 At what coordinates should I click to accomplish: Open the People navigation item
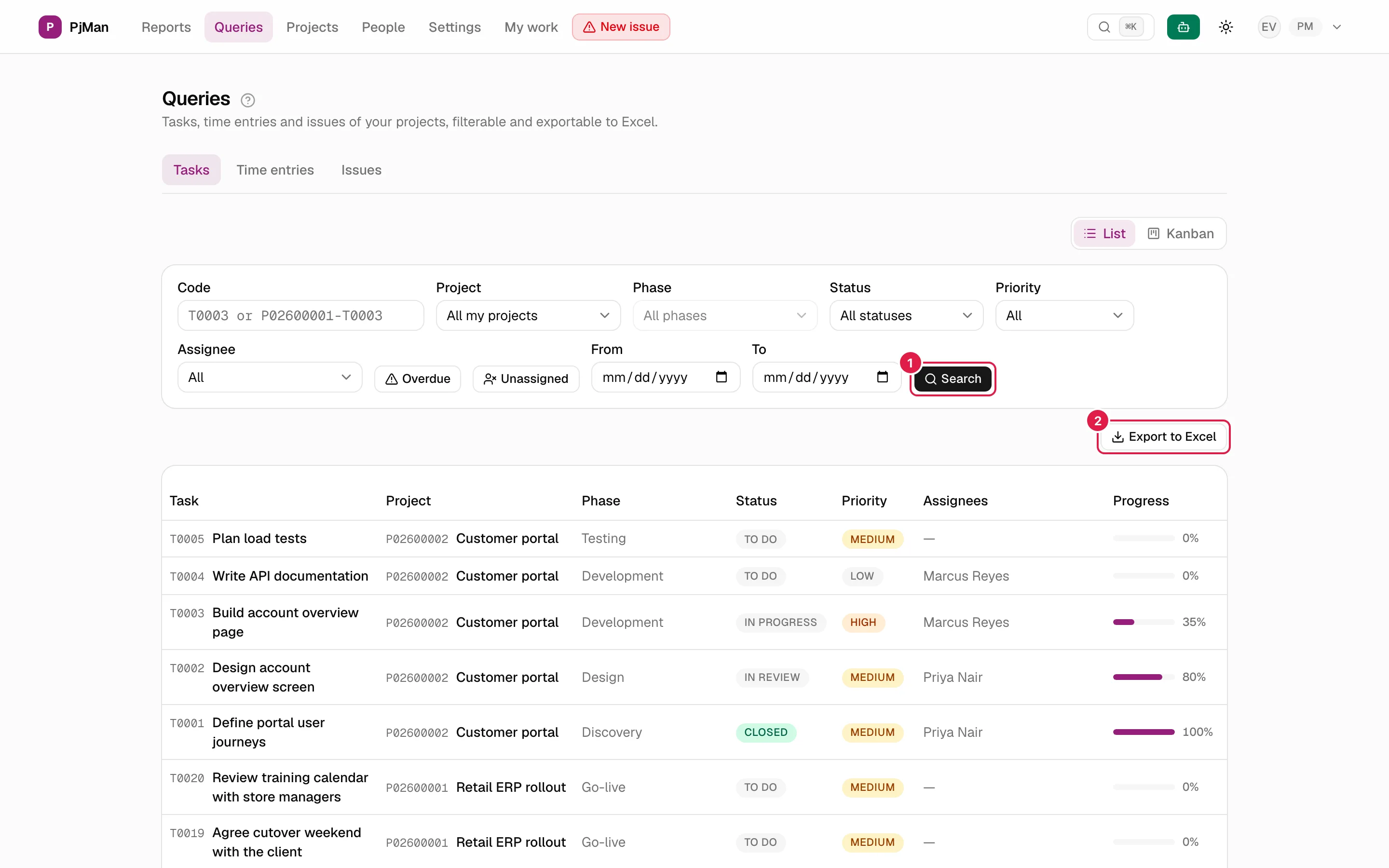pyautogui.click(x=383, y=27)
